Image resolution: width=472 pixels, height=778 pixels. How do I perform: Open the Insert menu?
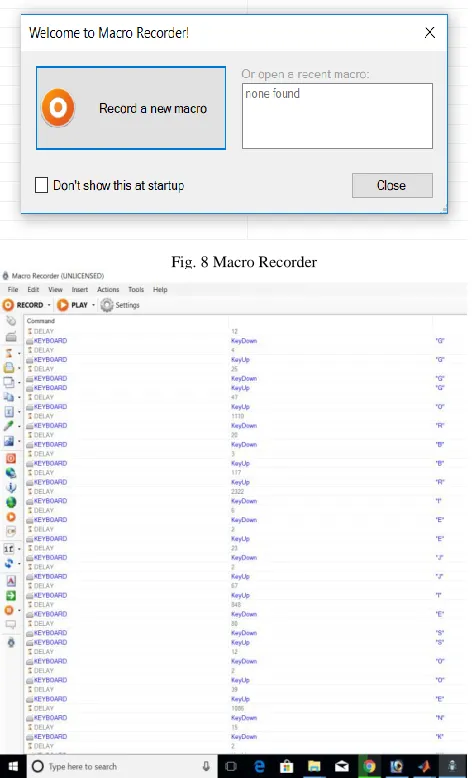[x=79, y=289]
